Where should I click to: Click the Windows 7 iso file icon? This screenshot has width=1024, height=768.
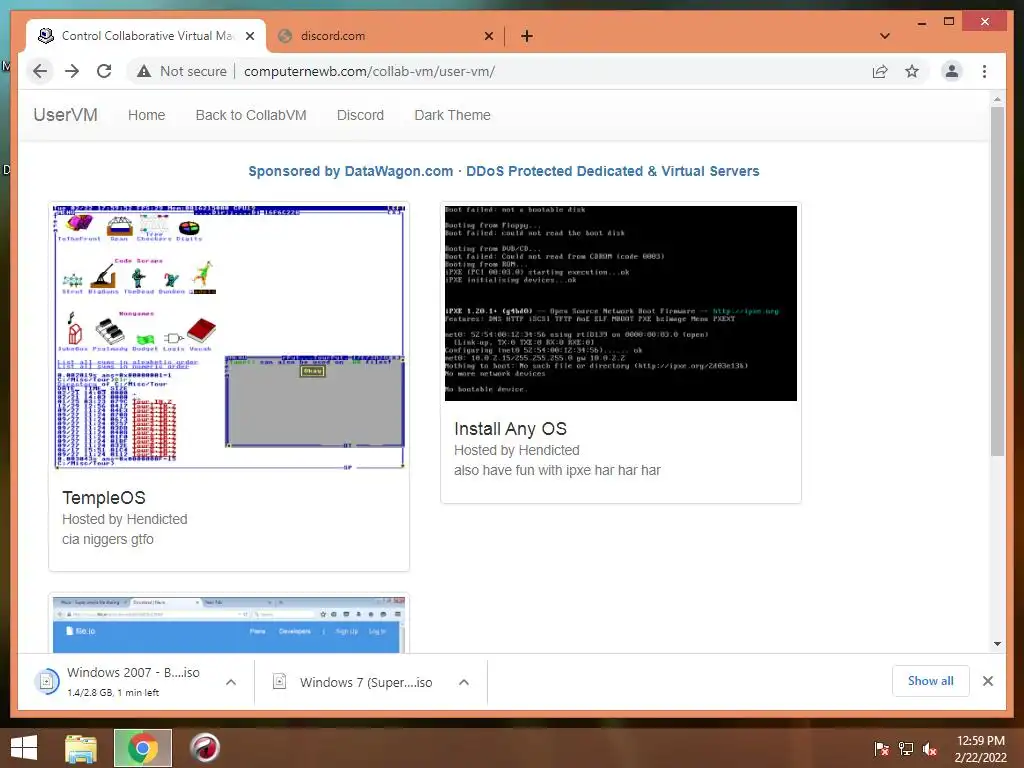280,682
